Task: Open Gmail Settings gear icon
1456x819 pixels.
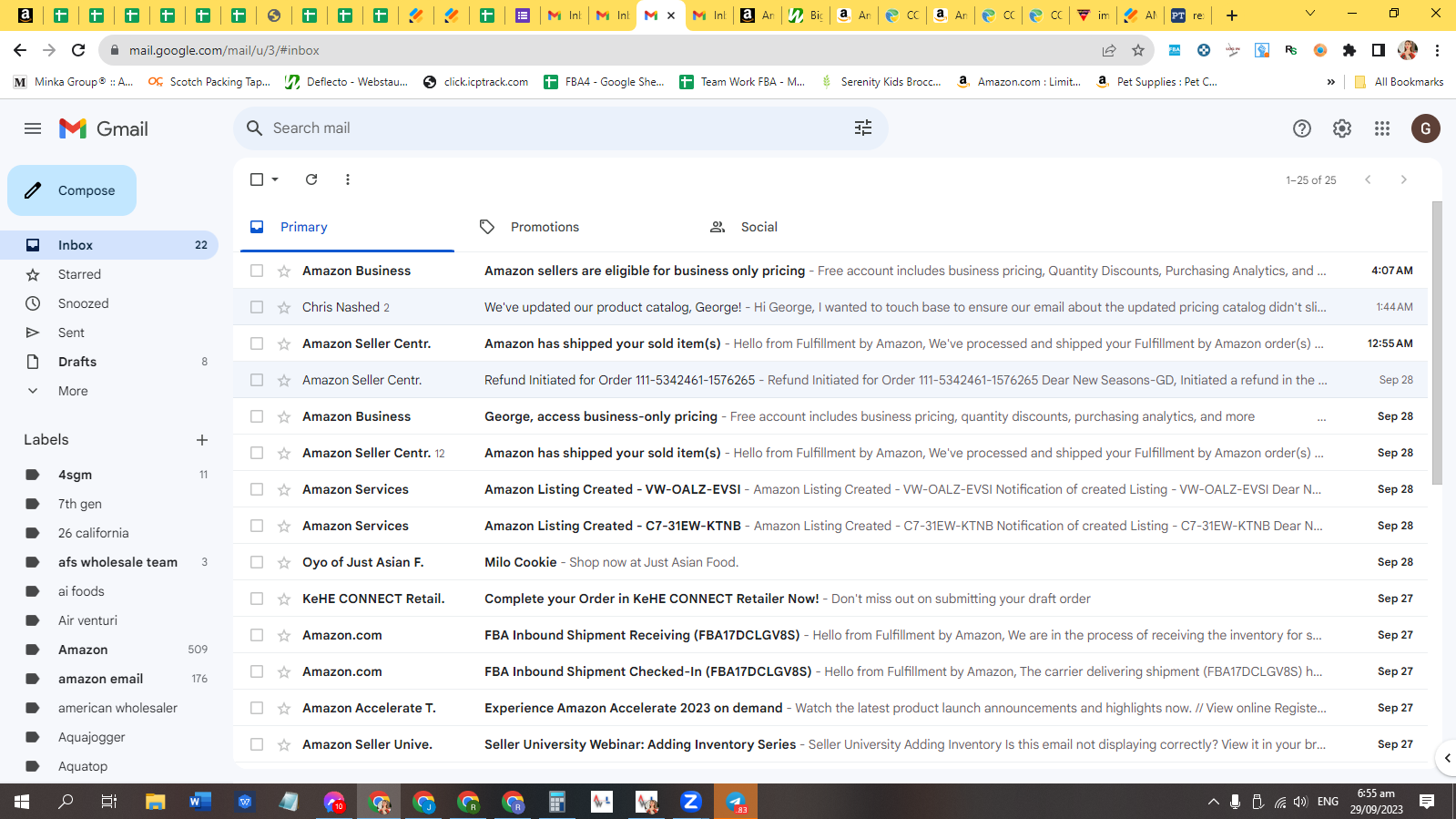Action: (x=1342, y=128)
